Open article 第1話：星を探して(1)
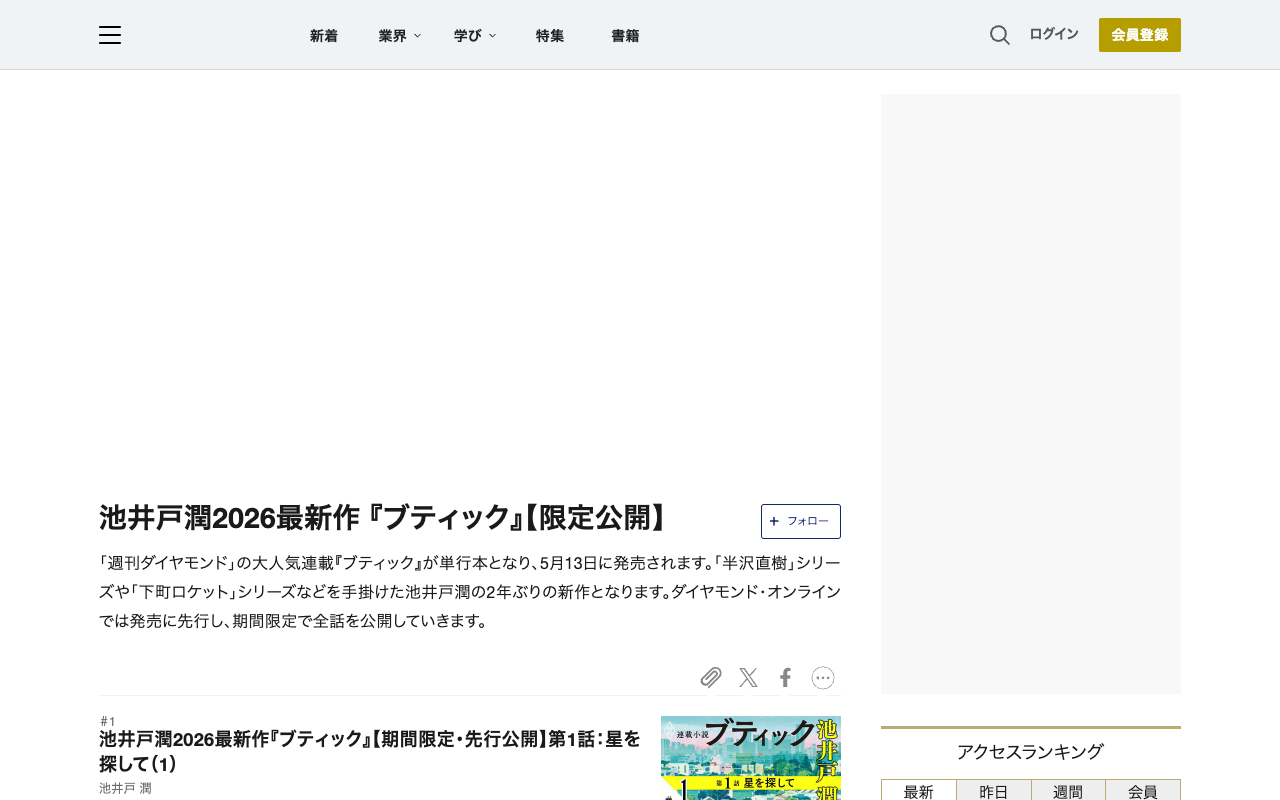1280x800 pixels. point(370,751)
